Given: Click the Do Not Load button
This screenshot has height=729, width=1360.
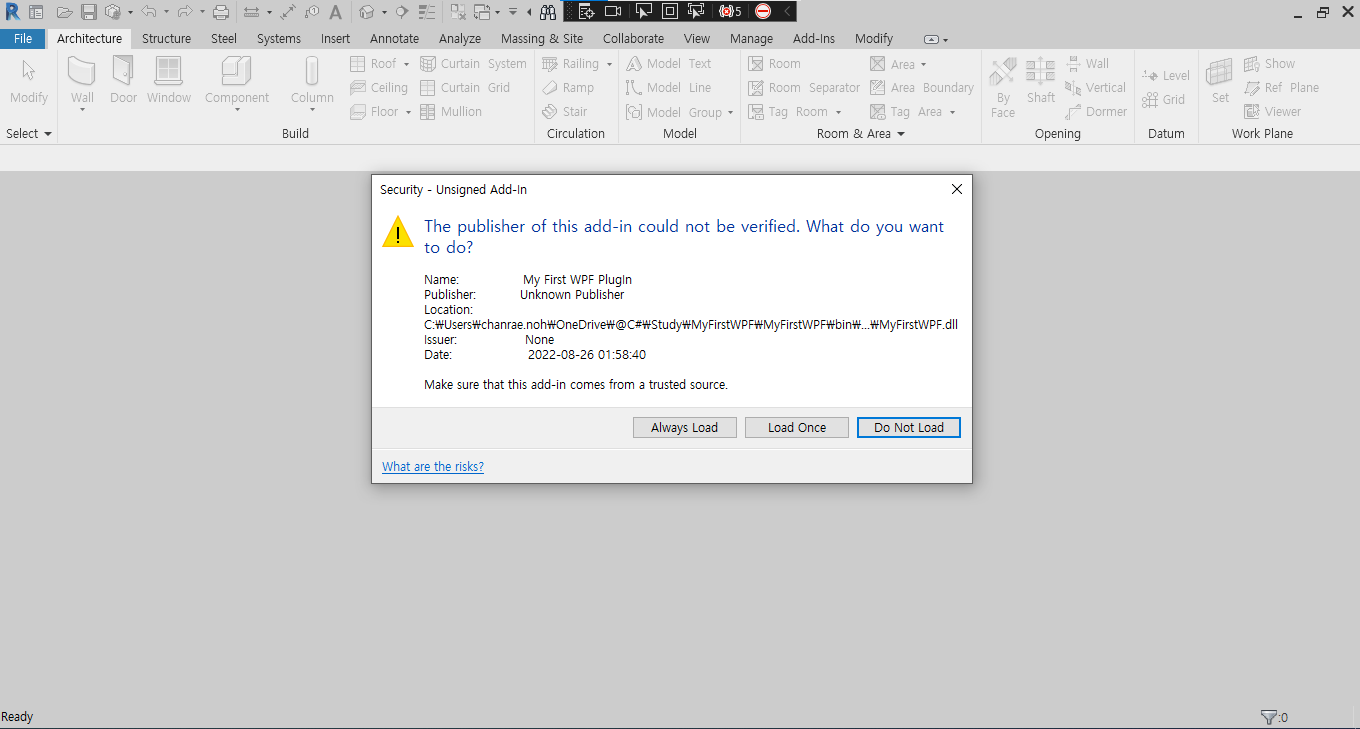Looking at the screenshot, I should click(x=909, y=427).
